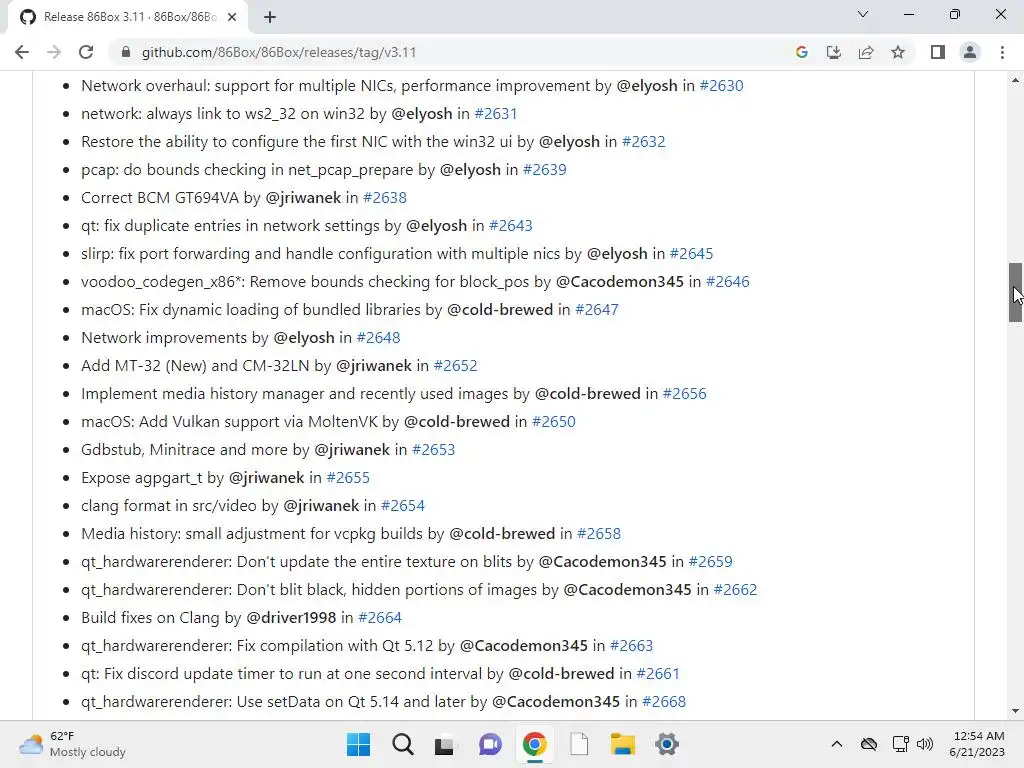This screenshot has width=1024, height=768.
Task: Open pull request #2654
Action: click(x=403, y=505)
